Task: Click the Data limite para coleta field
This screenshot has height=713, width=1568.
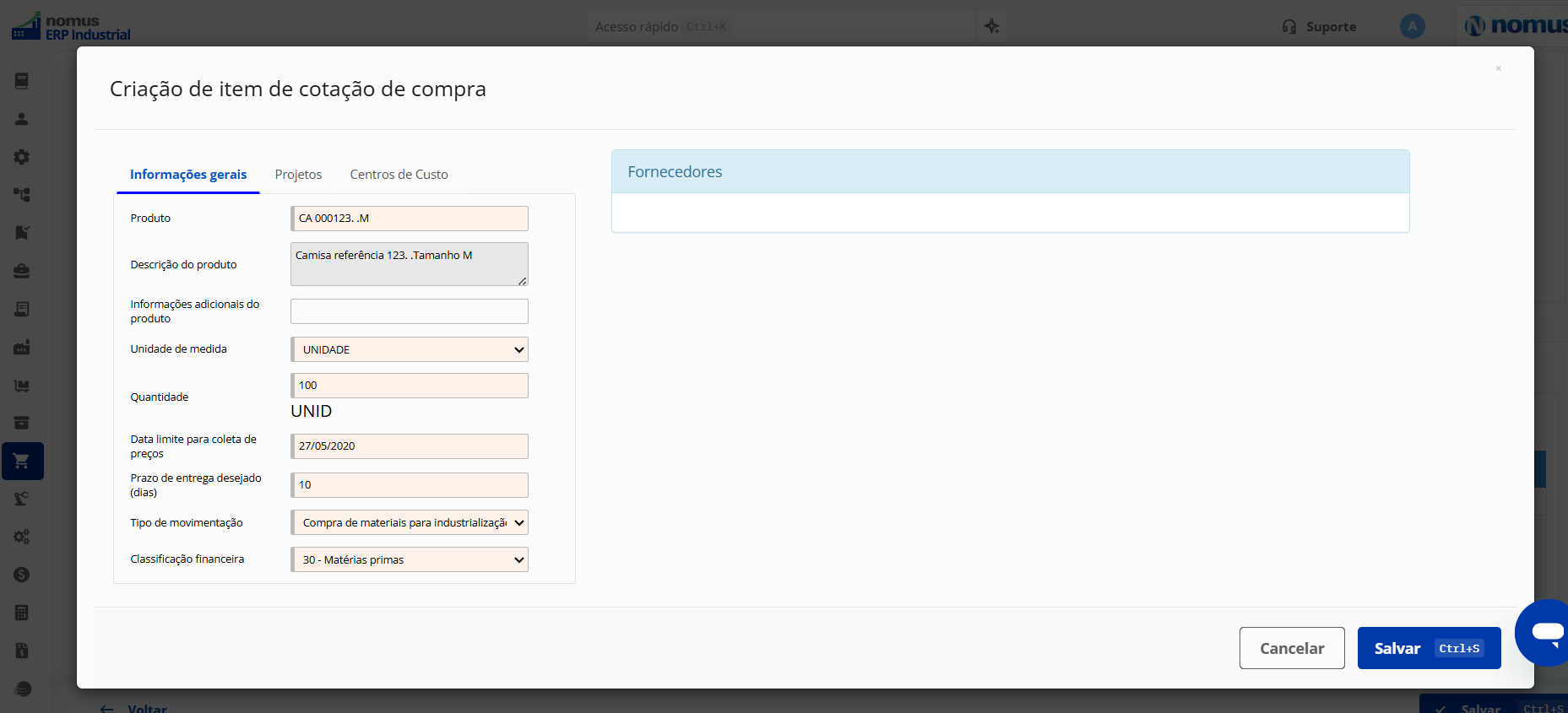Action: click(410, 446)
